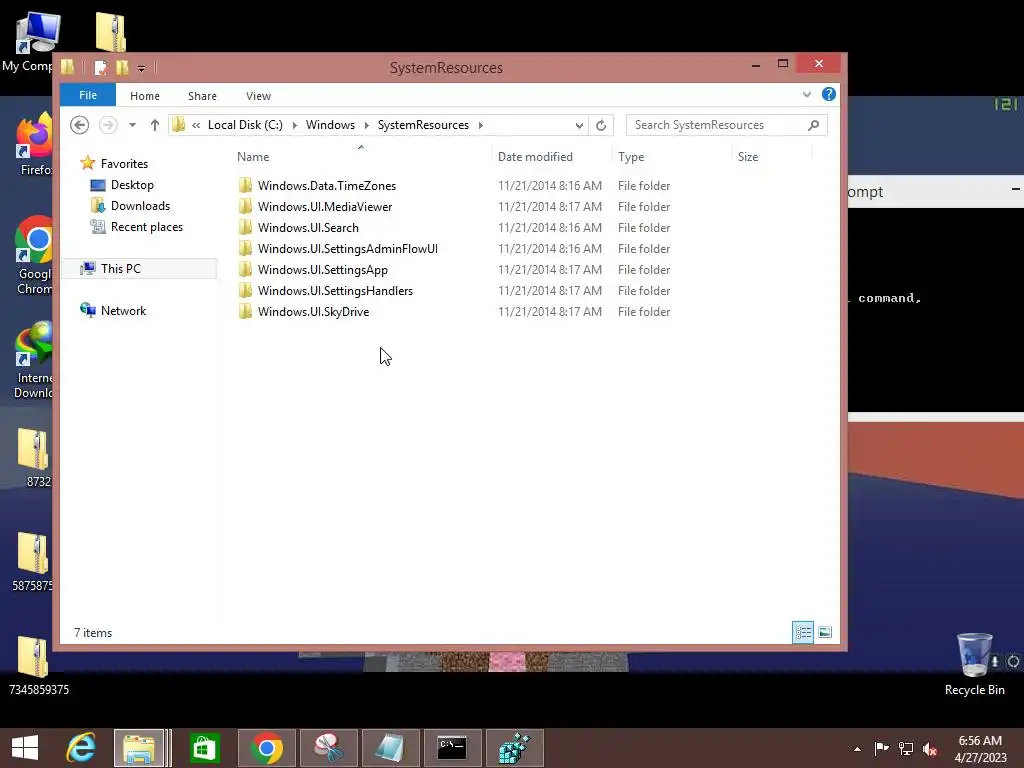The image size is (1024, 768).
Task: Open Windows Store from taskbar
Action: 204,748
